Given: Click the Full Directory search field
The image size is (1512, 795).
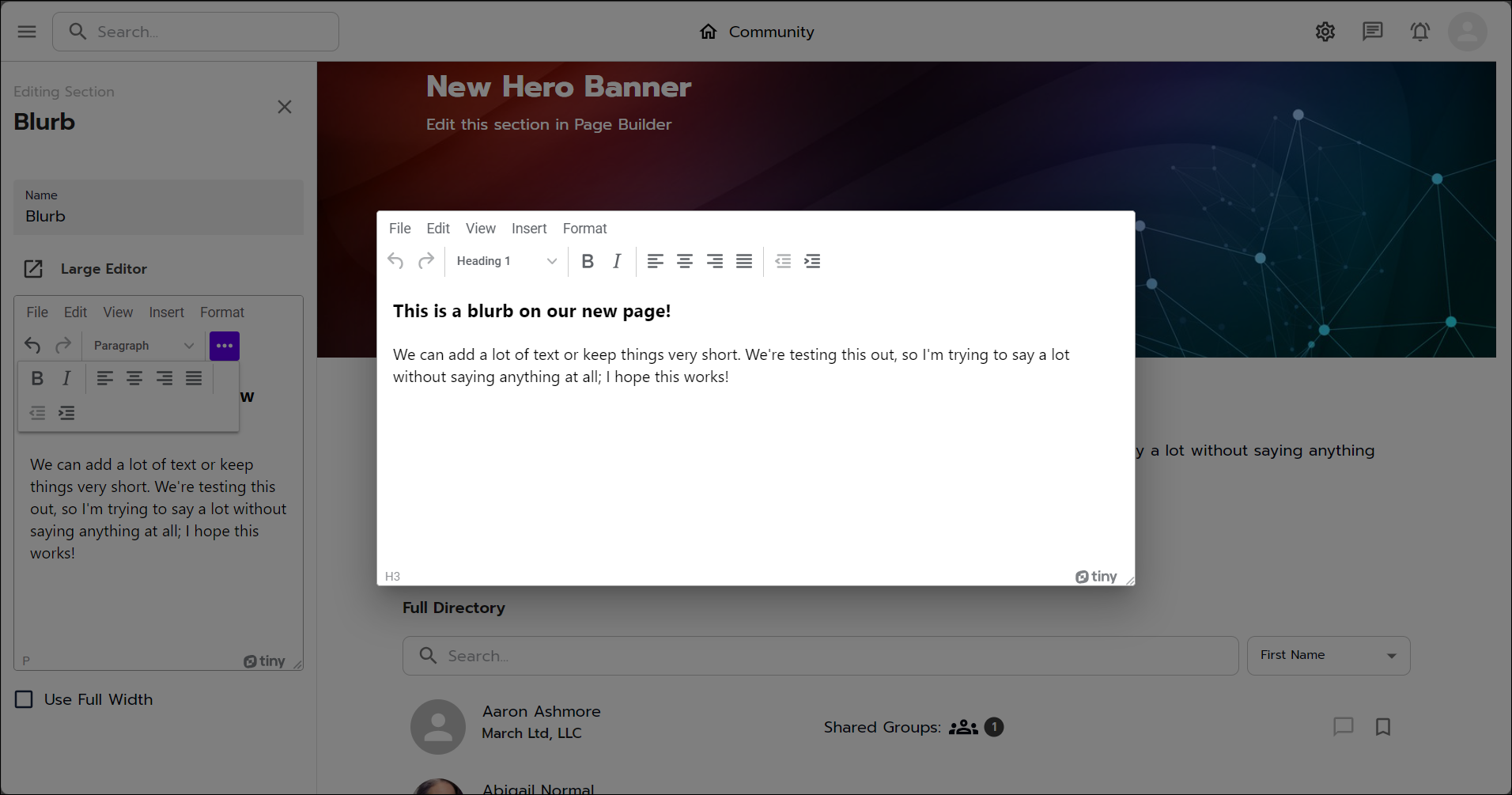Looking at the screenshot, I should [x=819, y=656].
